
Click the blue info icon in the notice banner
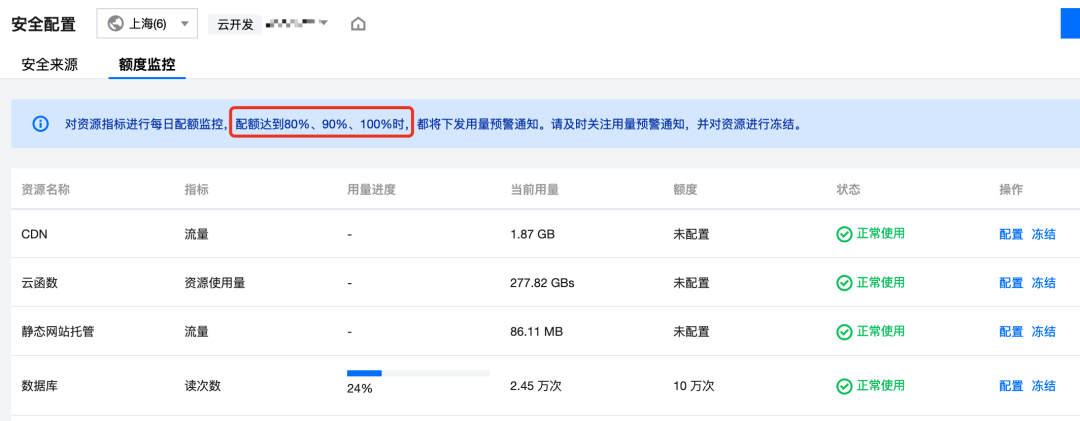point(41,124)
